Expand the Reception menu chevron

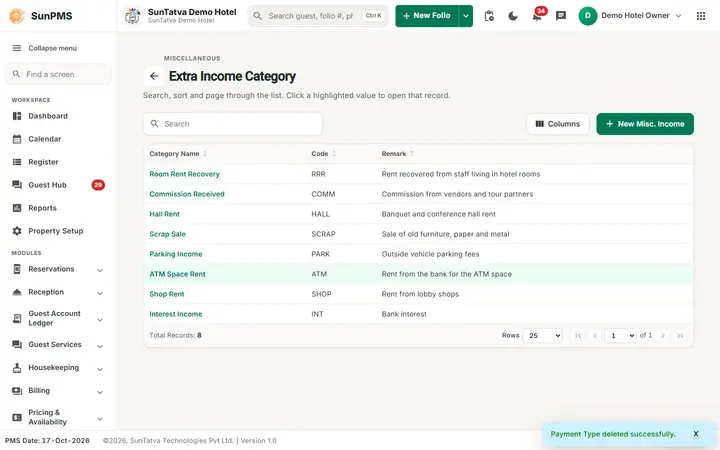pos(100,293)
